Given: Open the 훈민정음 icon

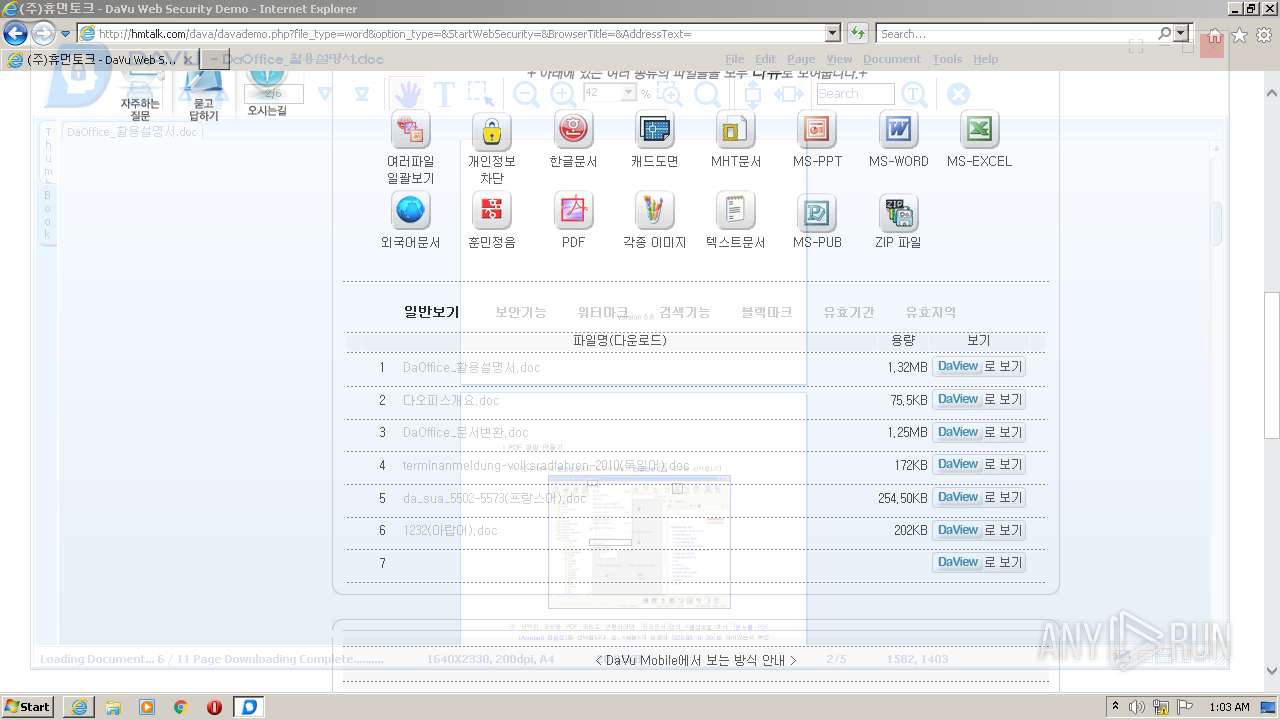Looking at the screenshot, I should pyautogui.click(x=491, y=211).
